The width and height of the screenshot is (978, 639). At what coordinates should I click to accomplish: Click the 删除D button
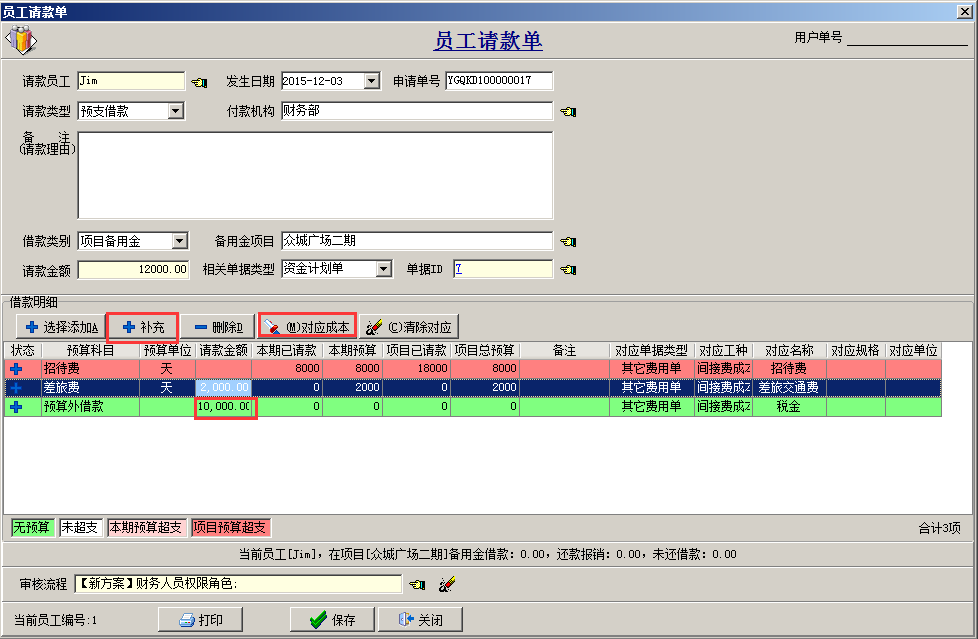220,325
